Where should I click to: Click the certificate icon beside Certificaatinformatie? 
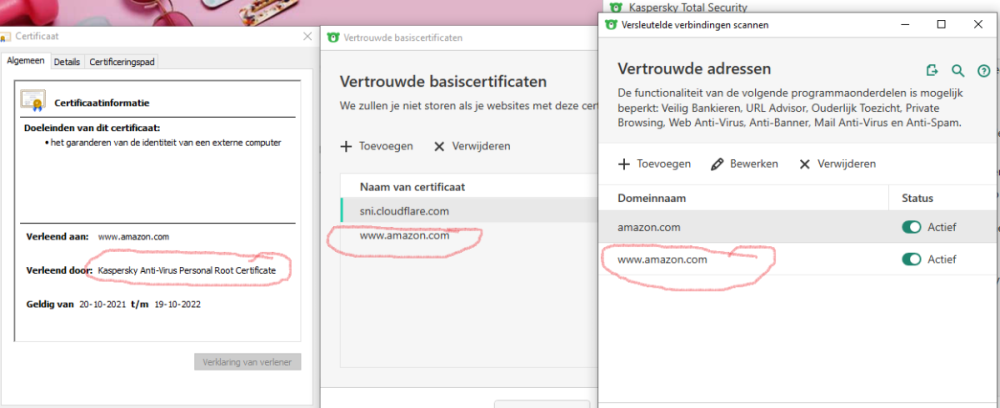point(33,100)
